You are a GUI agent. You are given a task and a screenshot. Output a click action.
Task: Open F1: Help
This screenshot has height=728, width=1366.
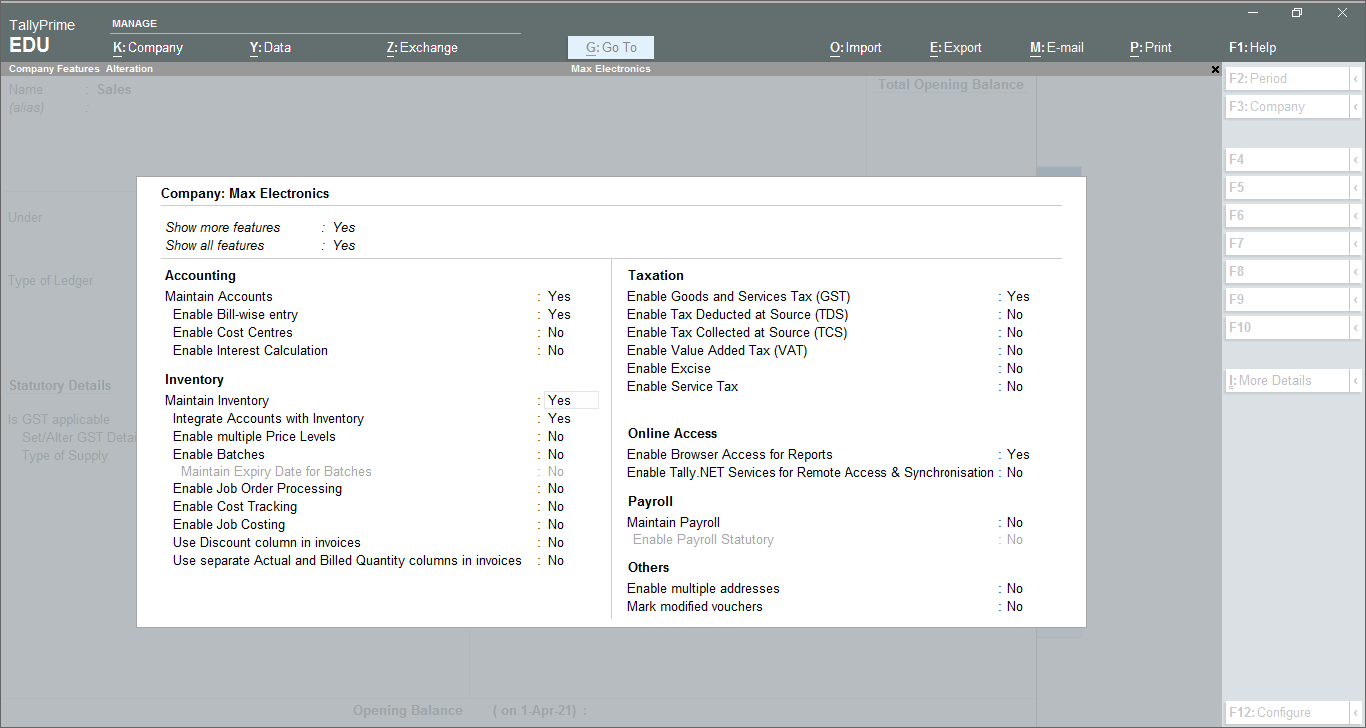(x=1253, y=47)
